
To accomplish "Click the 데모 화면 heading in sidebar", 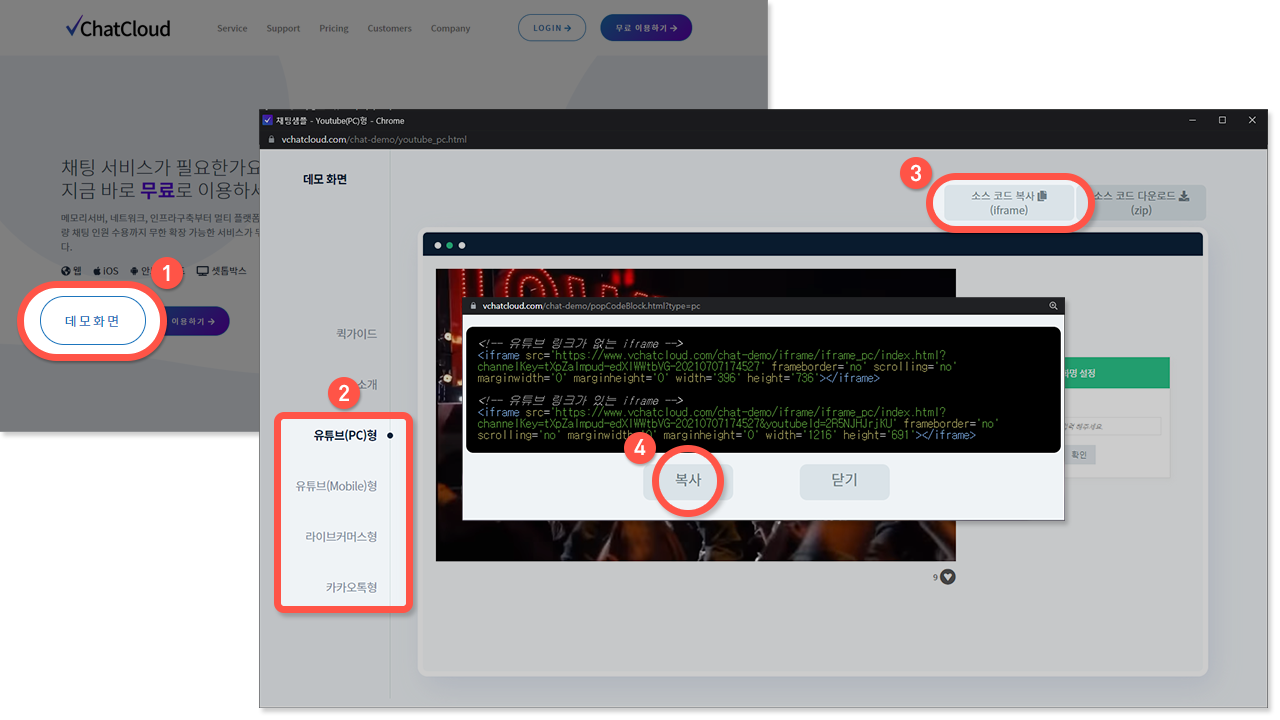I will point(325,179).
